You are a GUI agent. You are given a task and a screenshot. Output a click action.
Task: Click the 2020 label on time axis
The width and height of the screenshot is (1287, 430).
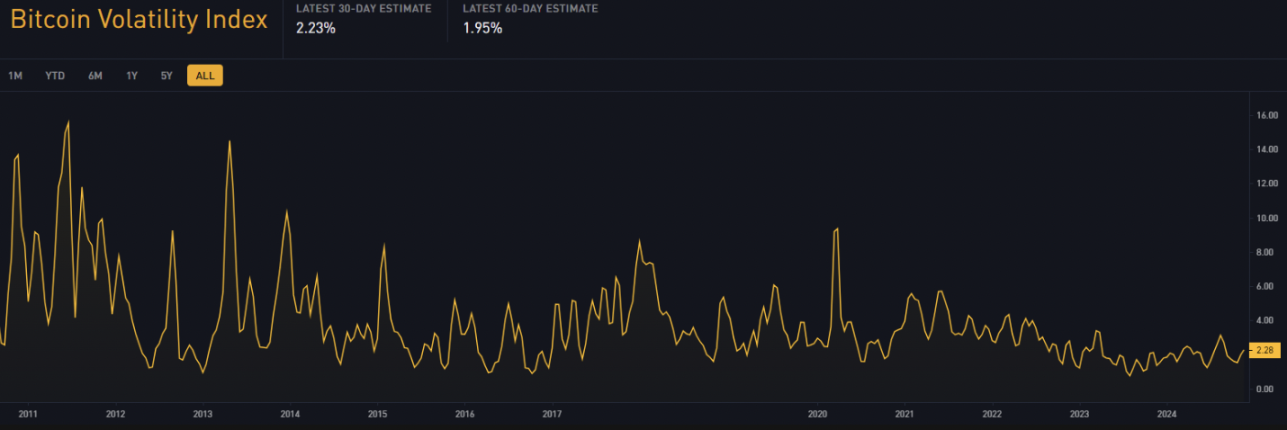(817, 414)
